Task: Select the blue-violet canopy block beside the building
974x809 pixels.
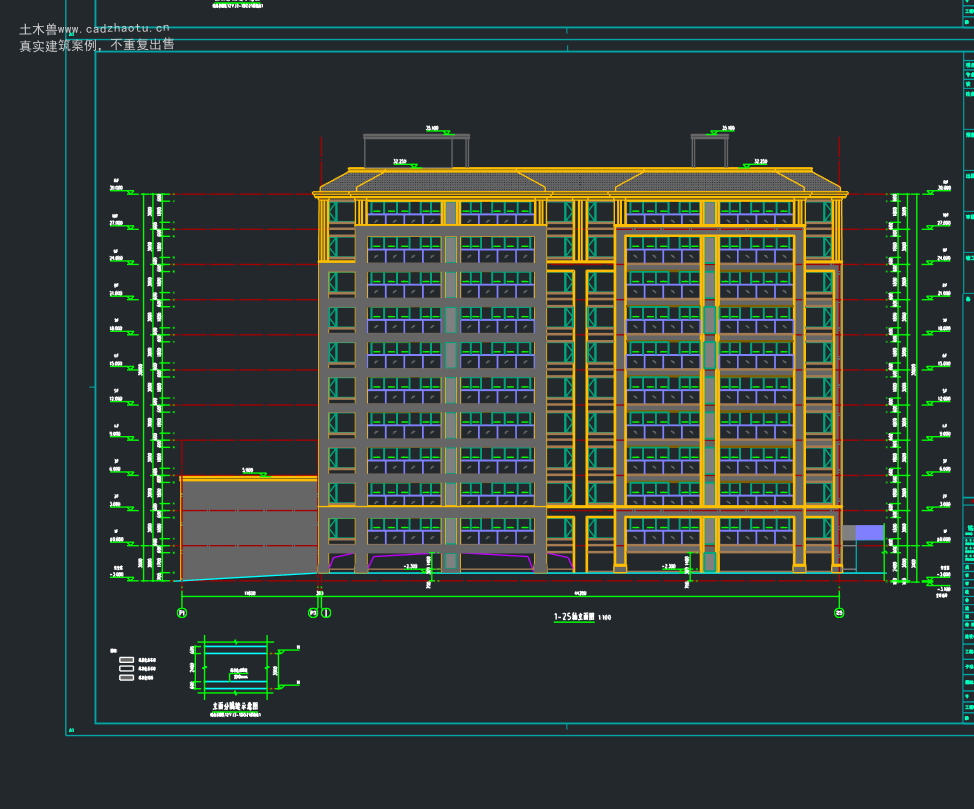Action: coord(870,532)
